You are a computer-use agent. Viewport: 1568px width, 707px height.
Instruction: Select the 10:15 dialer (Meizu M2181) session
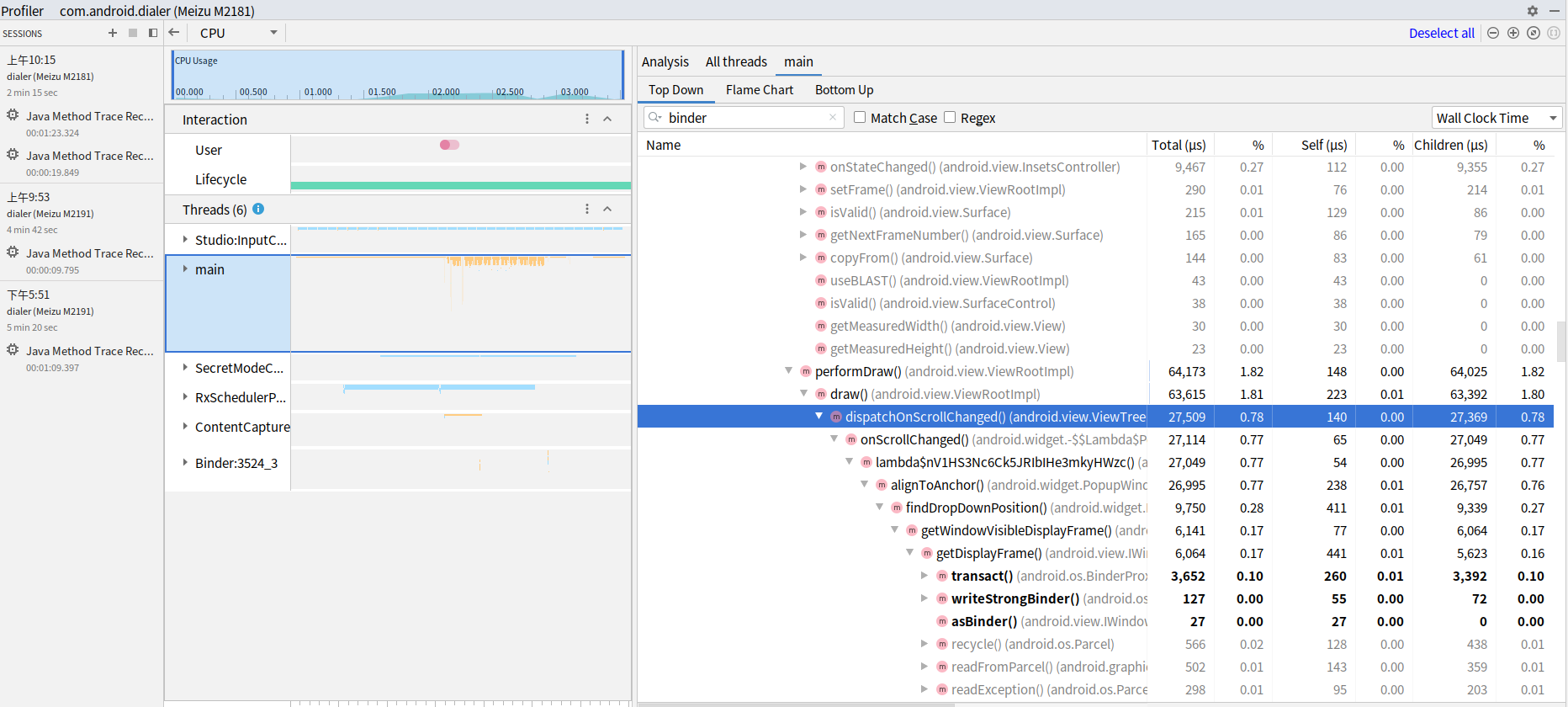click(x=82, y=76)
